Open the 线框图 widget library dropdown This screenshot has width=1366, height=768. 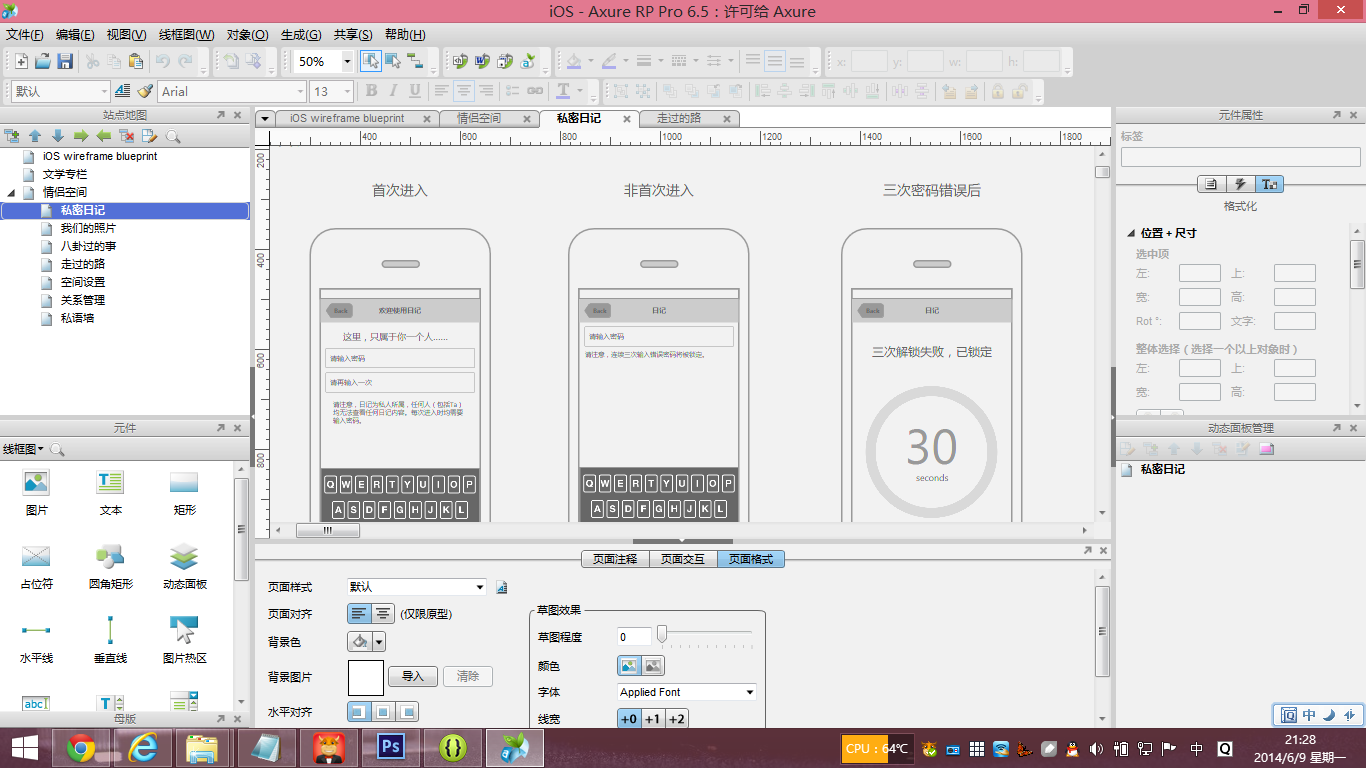(24, 450)
